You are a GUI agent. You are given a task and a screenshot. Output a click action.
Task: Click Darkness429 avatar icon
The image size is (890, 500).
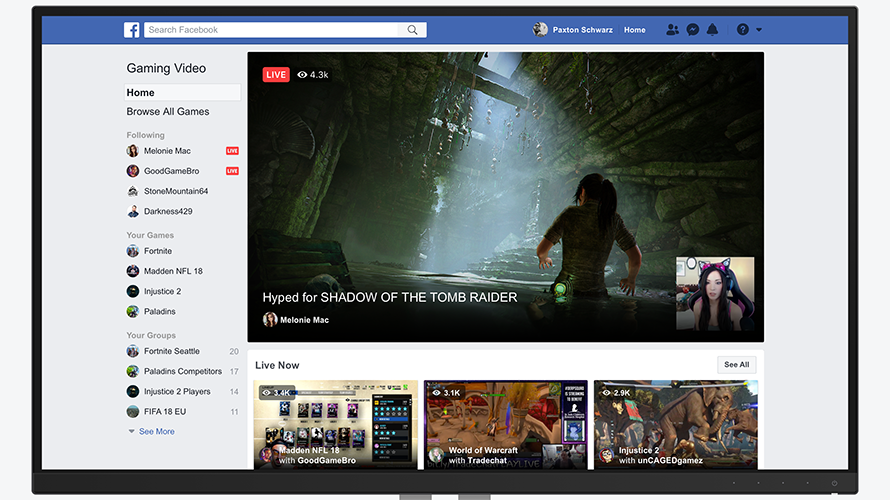(133, 211)
